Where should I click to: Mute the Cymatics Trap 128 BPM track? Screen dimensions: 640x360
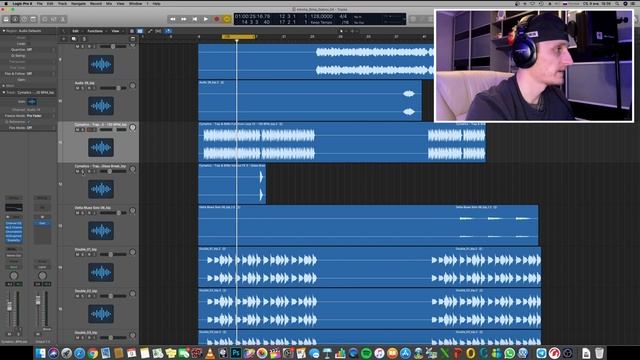click(77, 130)
